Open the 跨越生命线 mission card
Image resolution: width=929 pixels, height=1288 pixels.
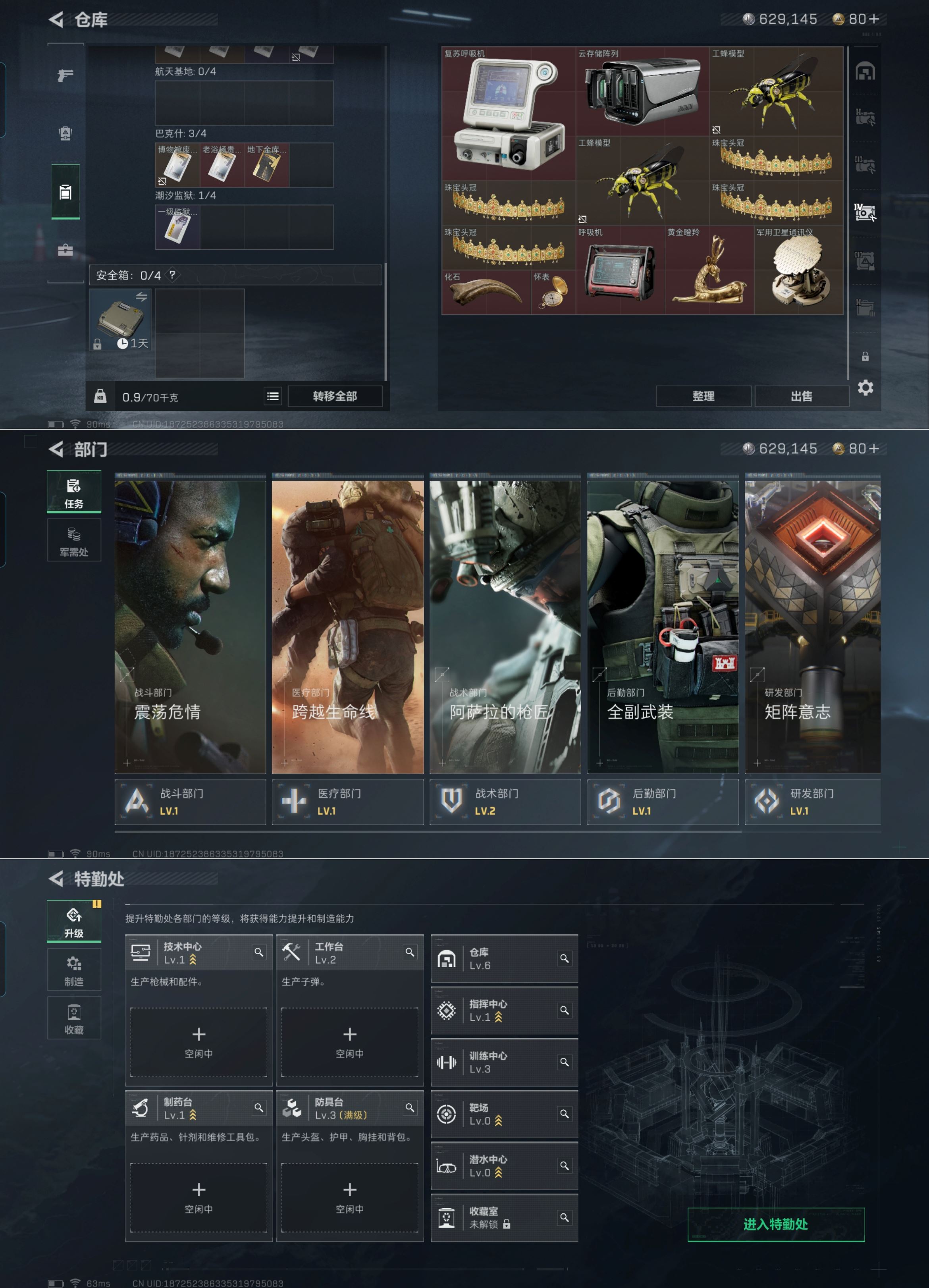coord(347,627)
